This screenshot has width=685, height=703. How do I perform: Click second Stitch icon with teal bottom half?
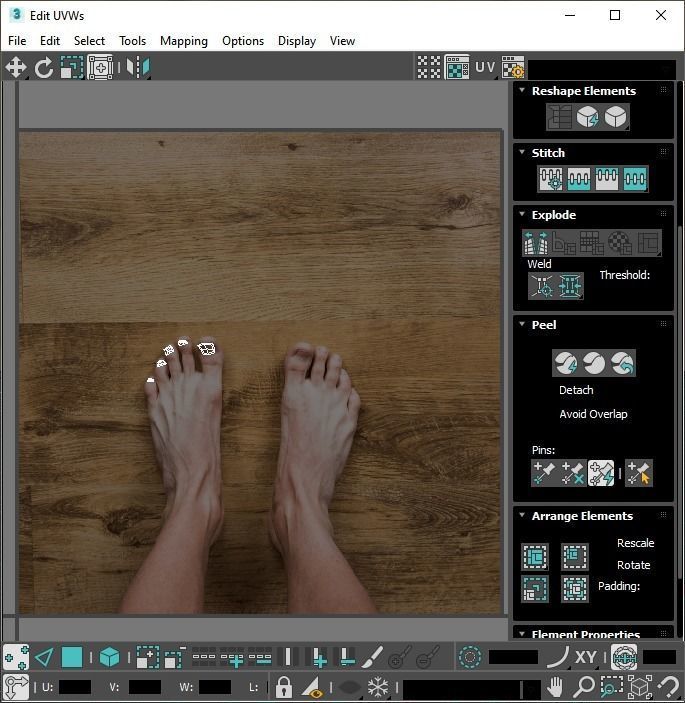578,178
